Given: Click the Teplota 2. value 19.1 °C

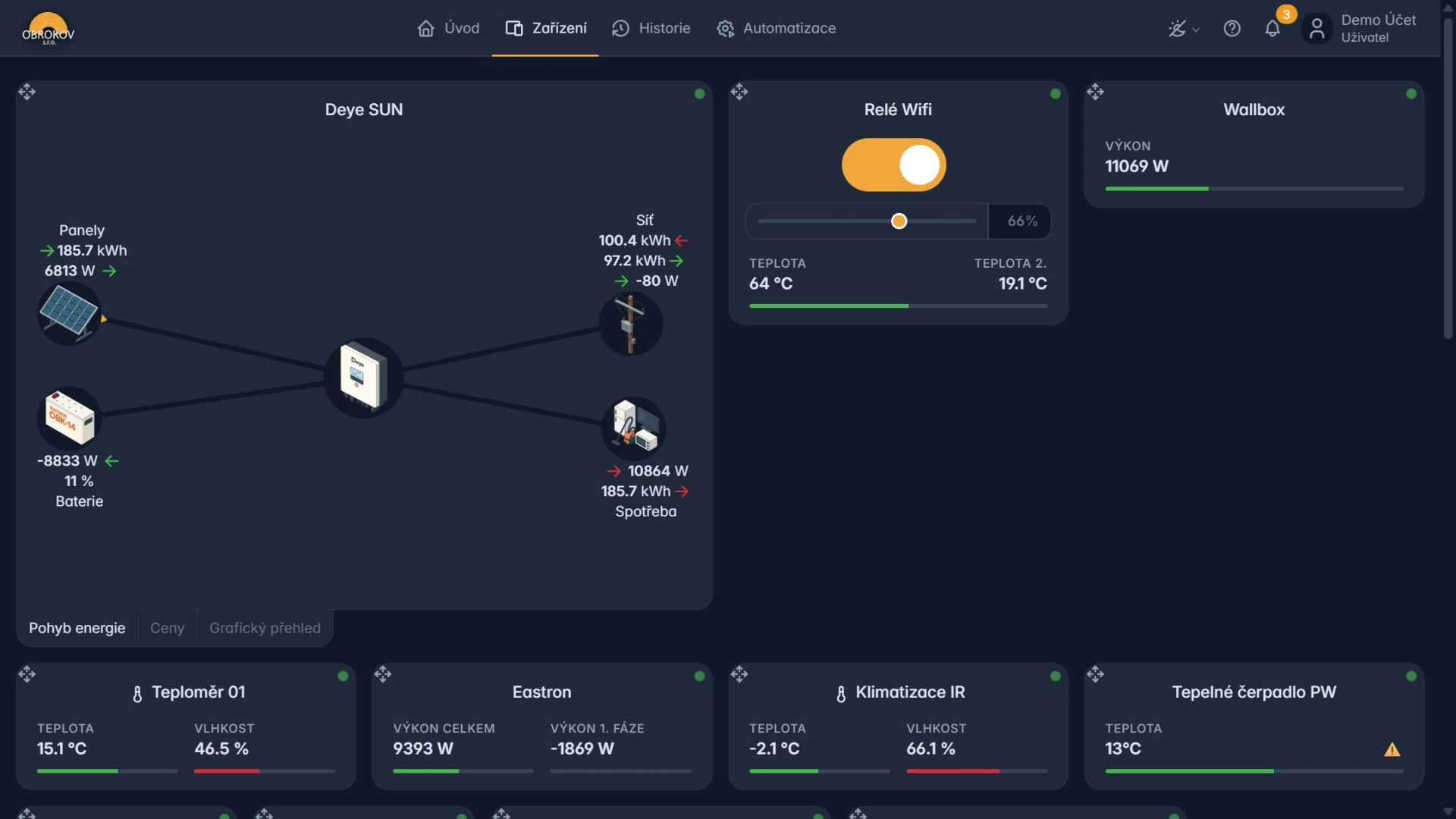Looking at the screenshot, I should (x=1022, y=284).
